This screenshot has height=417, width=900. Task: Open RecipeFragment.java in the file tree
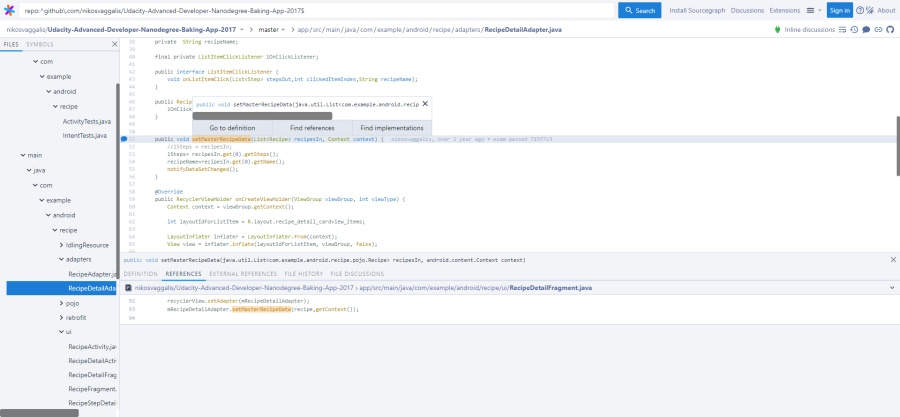92,389
